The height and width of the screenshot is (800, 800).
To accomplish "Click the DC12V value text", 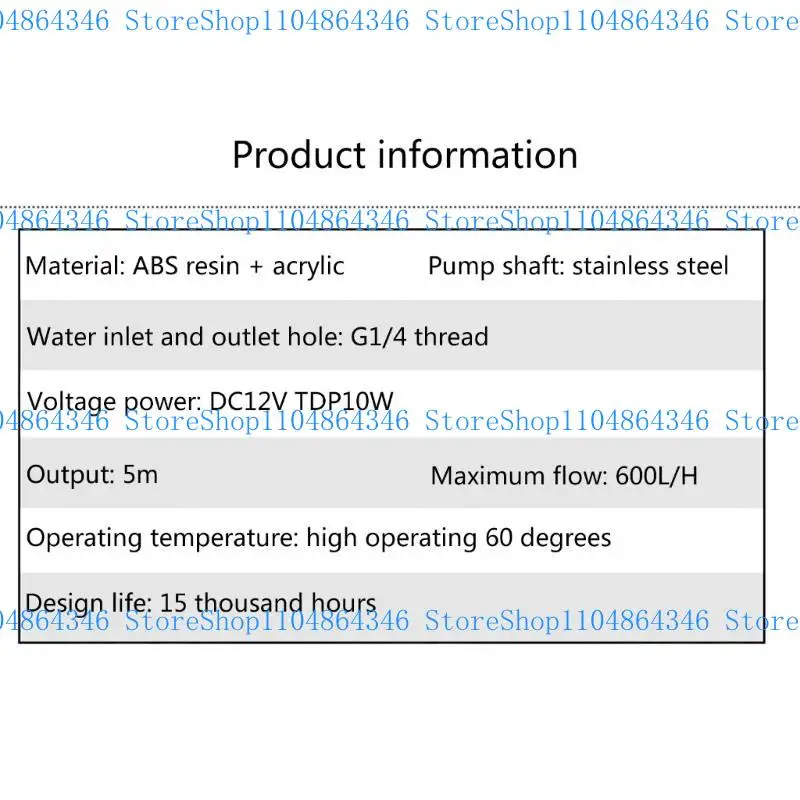I will 249,401.
